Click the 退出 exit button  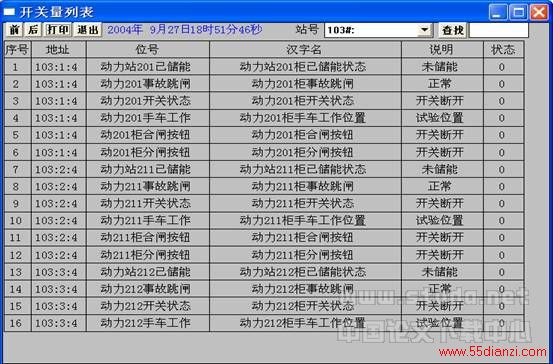tap(87, 30)
